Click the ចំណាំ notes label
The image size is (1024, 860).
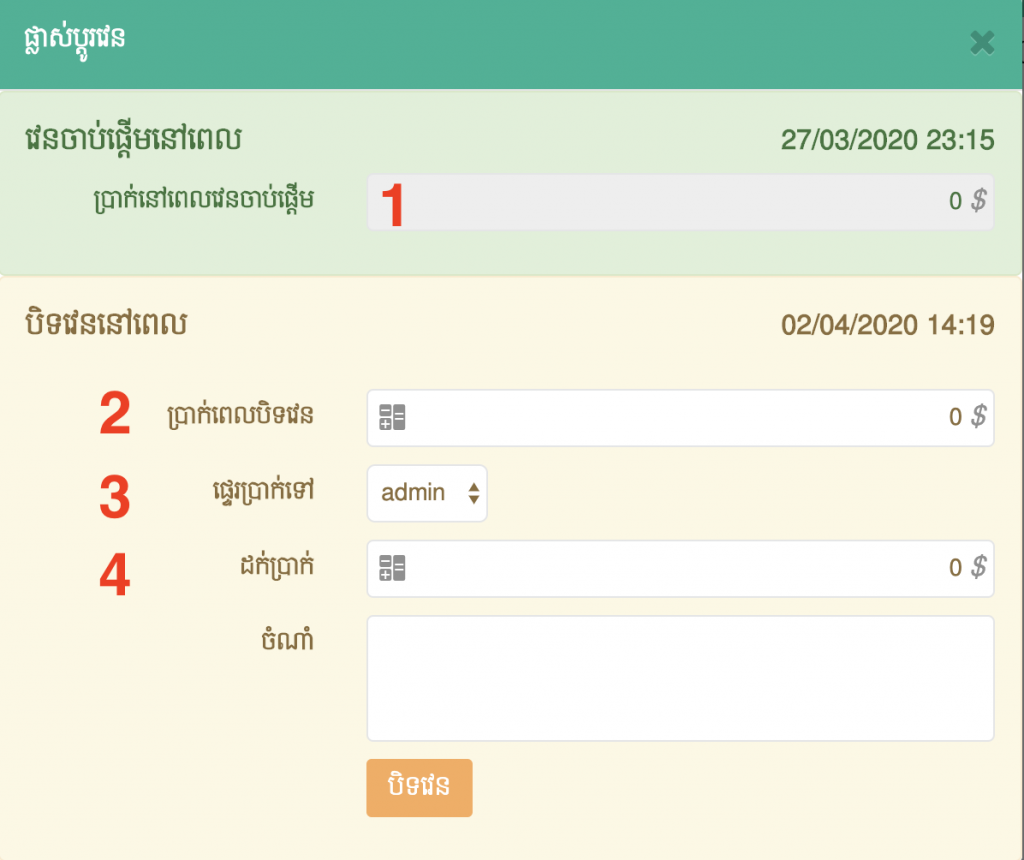pos(285,640)
